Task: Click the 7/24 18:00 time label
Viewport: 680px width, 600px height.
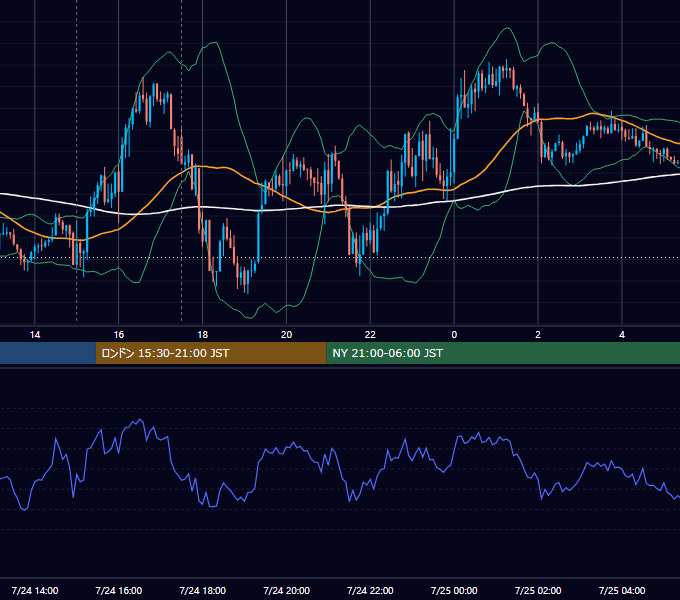Action: coord(203,590)
